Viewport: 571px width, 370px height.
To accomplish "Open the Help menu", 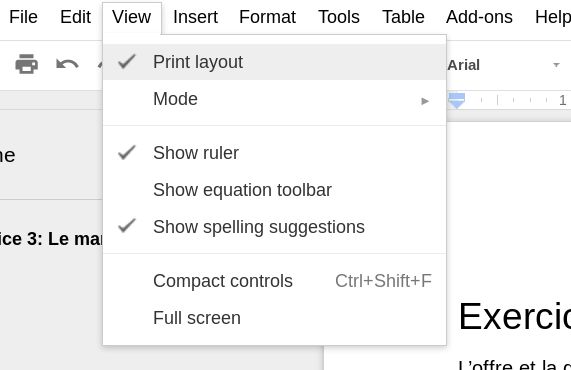I will point(552,17).
